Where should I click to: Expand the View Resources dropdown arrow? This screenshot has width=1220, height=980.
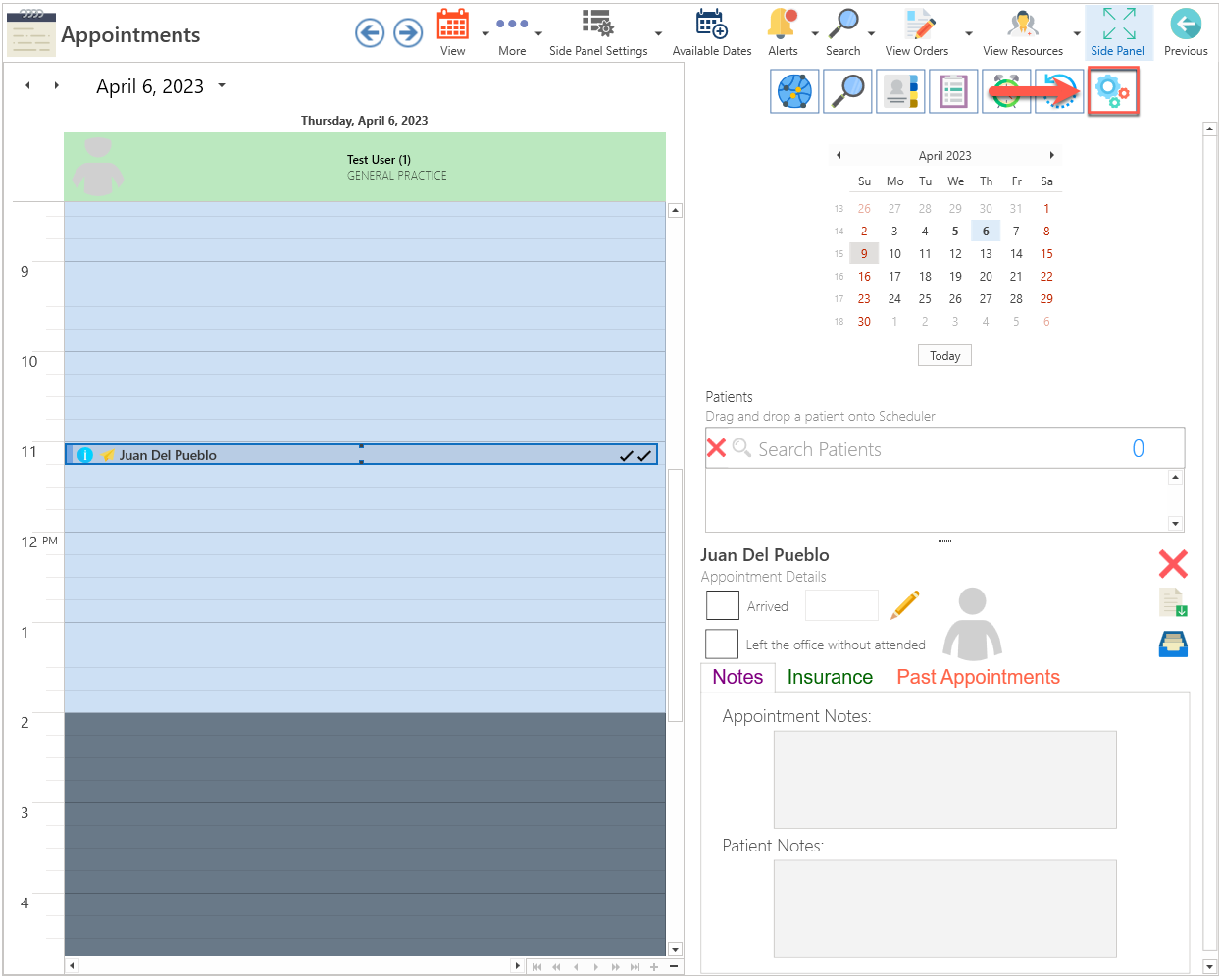coord(1077,33)
